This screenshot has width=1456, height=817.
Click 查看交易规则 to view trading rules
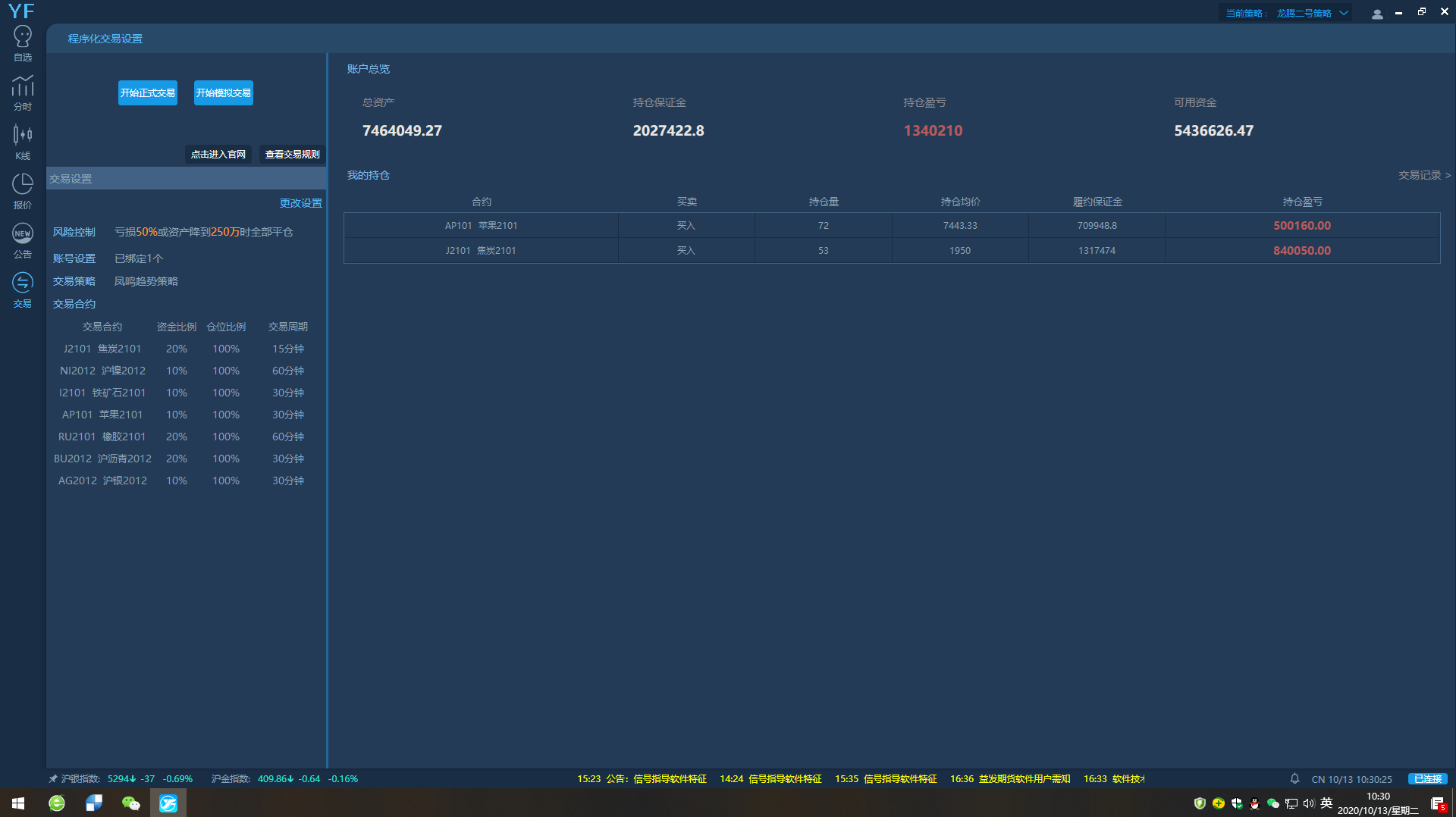292,155
